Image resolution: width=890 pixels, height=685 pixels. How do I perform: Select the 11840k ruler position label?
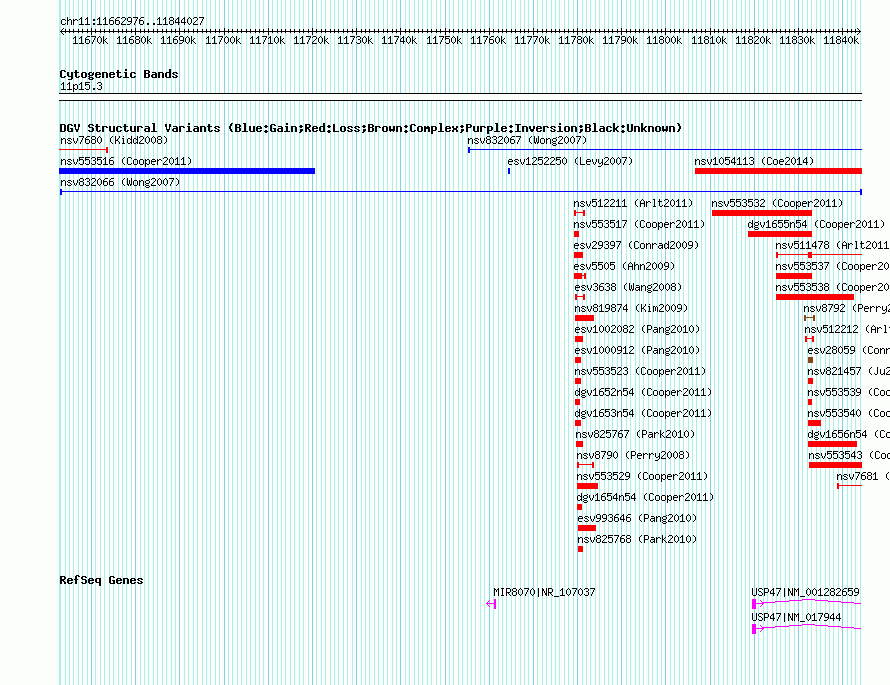pos(841,40)
